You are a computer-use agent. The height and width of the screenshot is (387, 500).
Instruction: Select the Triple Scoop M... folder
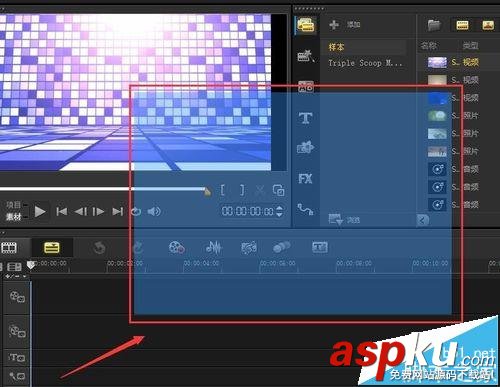pos(365,63)
